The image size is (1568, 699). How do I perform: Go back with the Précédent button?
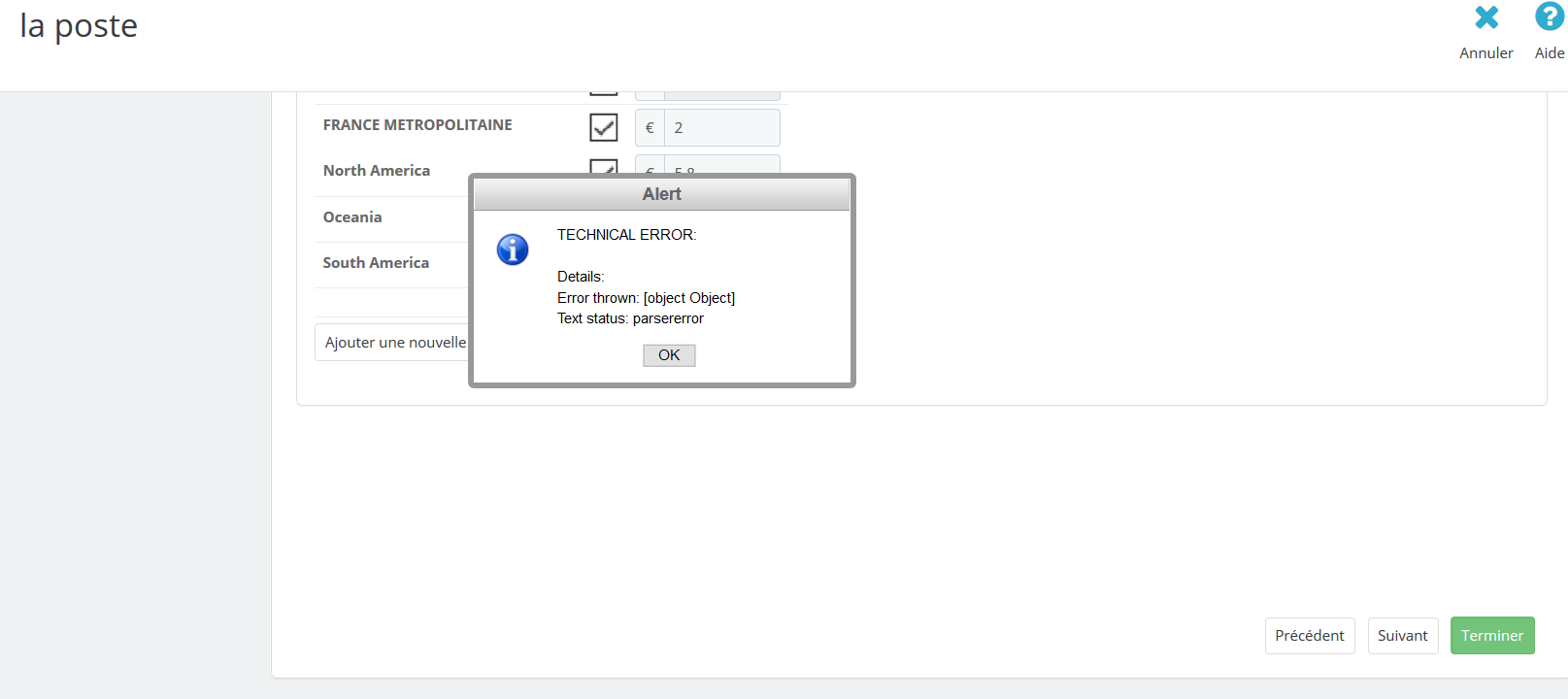[1310, 636]
